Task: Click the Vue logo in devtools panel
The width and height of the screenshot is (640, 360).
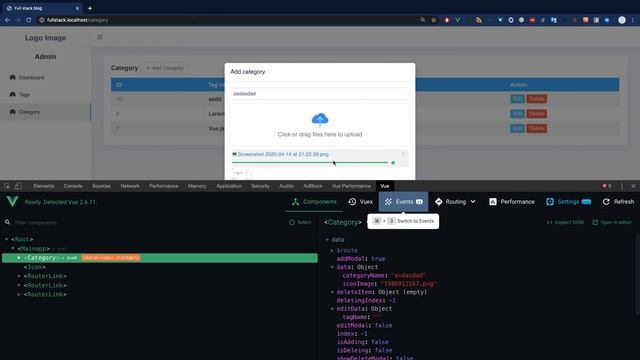Action: click(x=12, y=202)
